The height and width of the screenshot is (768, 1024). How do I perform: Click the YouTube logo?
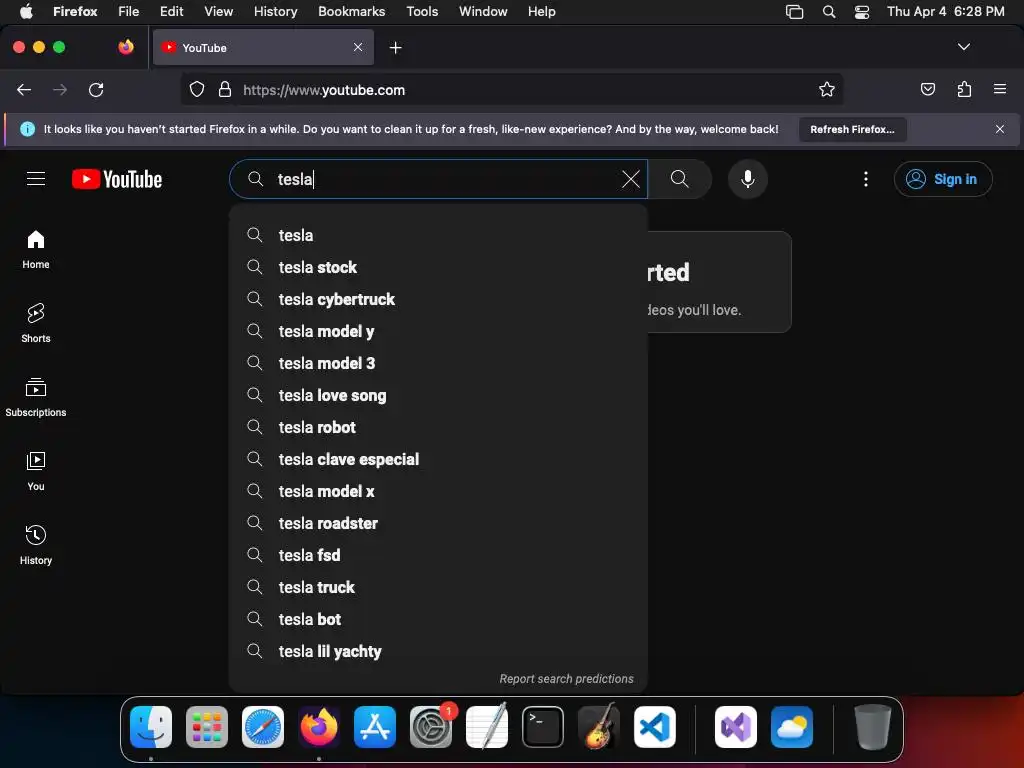117,179
